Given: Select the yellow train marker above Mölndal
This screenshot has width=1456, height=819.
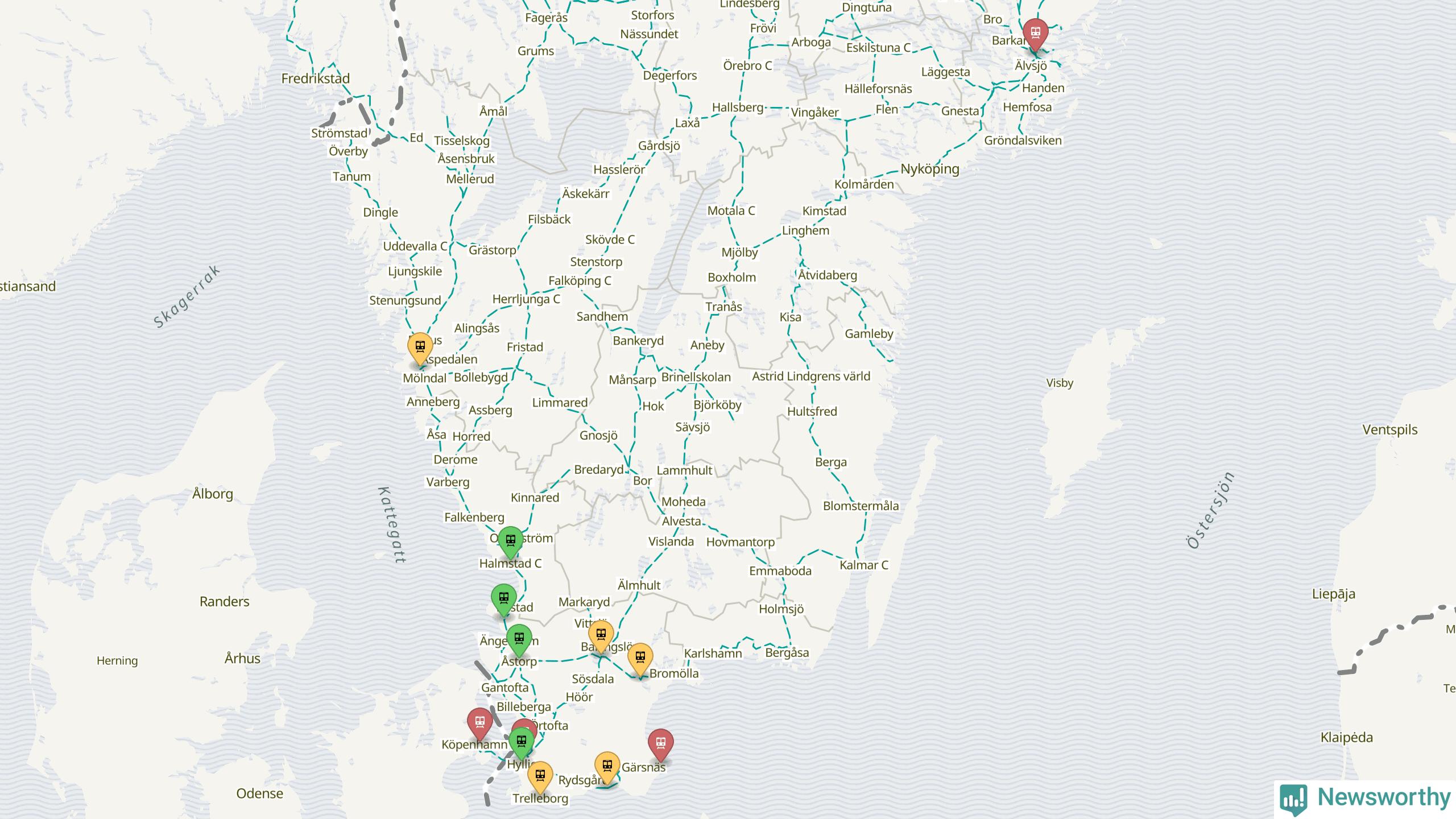Looking at the screenshot, I should coord(420,347).
